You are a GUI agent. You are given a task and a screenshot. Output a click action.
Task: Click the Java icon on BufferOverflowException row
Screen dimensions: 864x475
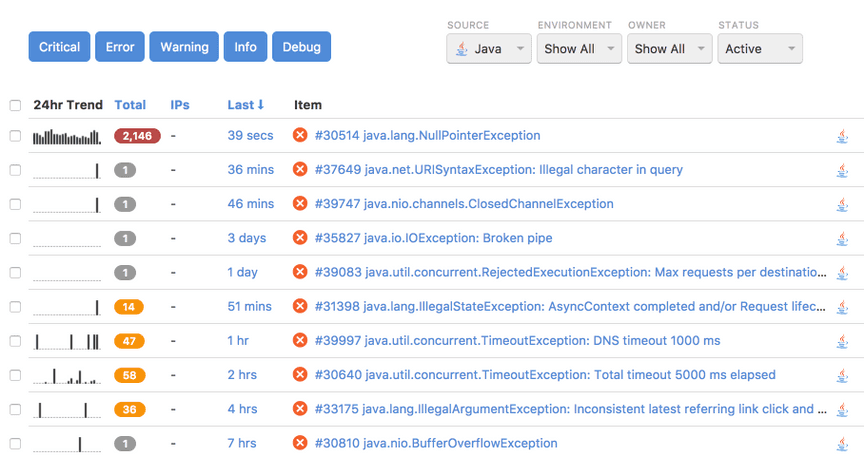842,444
